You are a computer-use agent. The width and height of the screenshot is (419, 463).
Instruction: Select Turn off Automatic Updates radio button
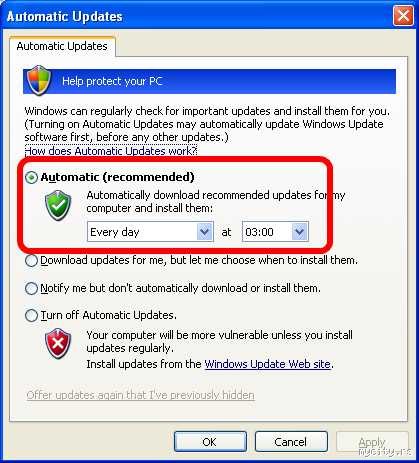(x=32, y=315)
